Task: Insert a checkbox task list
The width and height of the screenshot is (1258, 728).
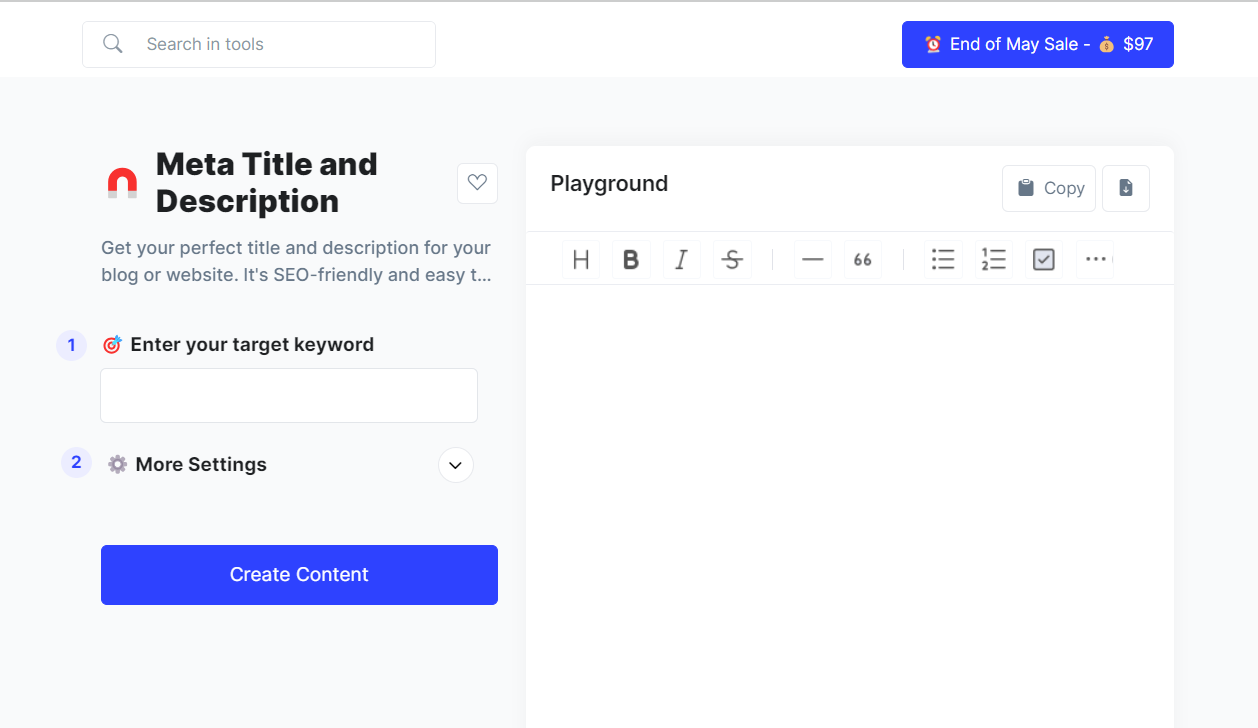Action: [1043, 260]
